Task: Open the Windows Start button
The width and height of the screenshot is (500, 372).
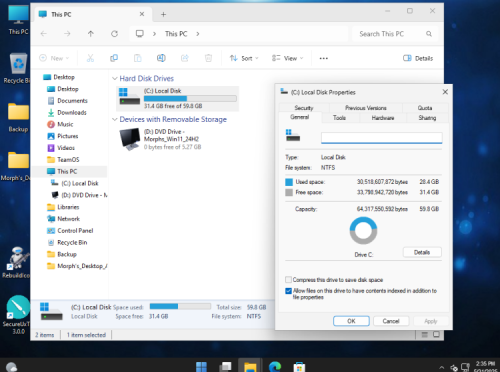Action: click(201, 367)
